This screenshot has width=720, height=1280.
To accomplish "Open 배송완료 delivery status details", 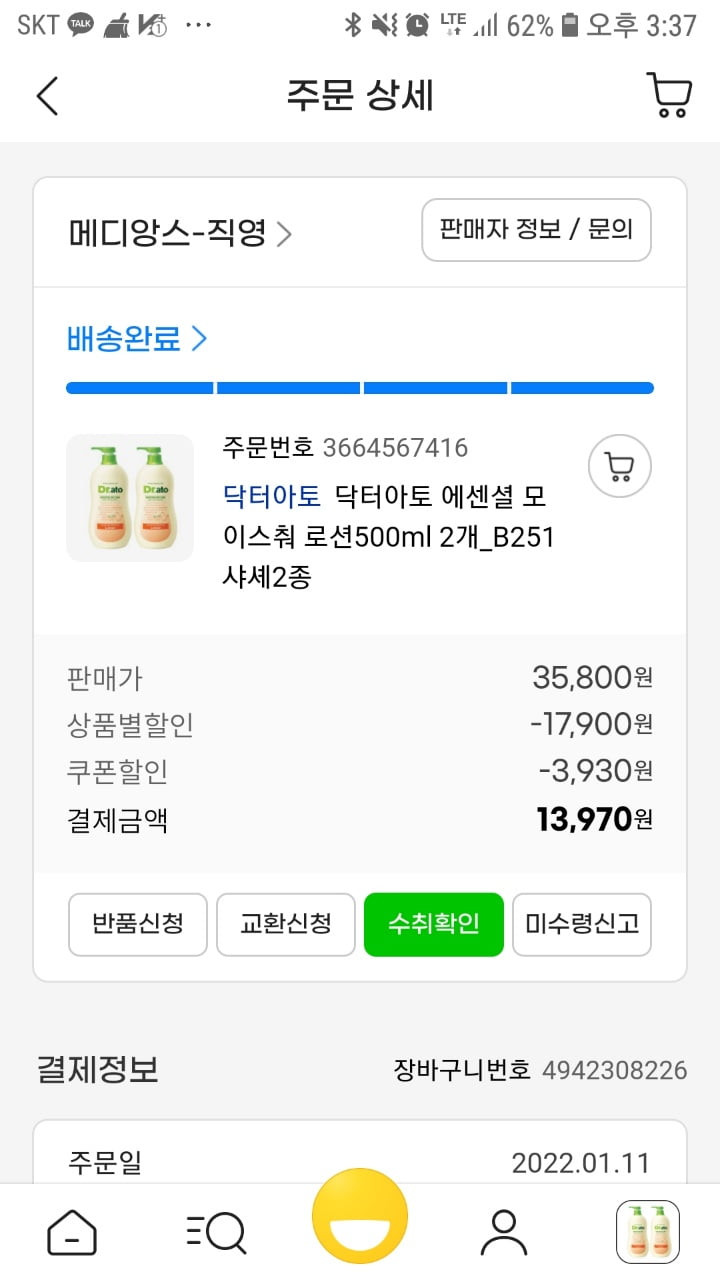I will (137, 338).
